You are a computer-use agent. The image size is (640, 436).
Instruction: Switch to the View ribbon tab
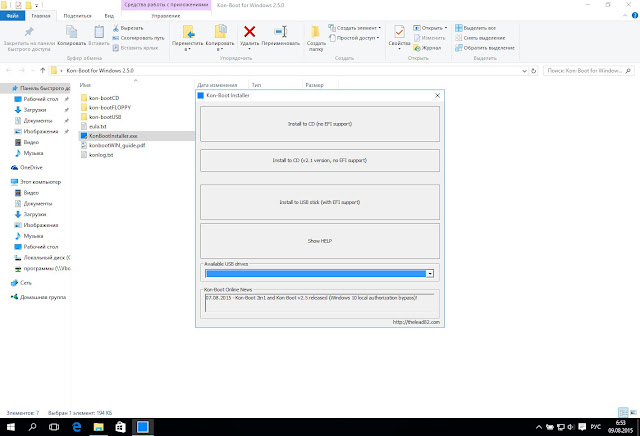click(109, 16)
